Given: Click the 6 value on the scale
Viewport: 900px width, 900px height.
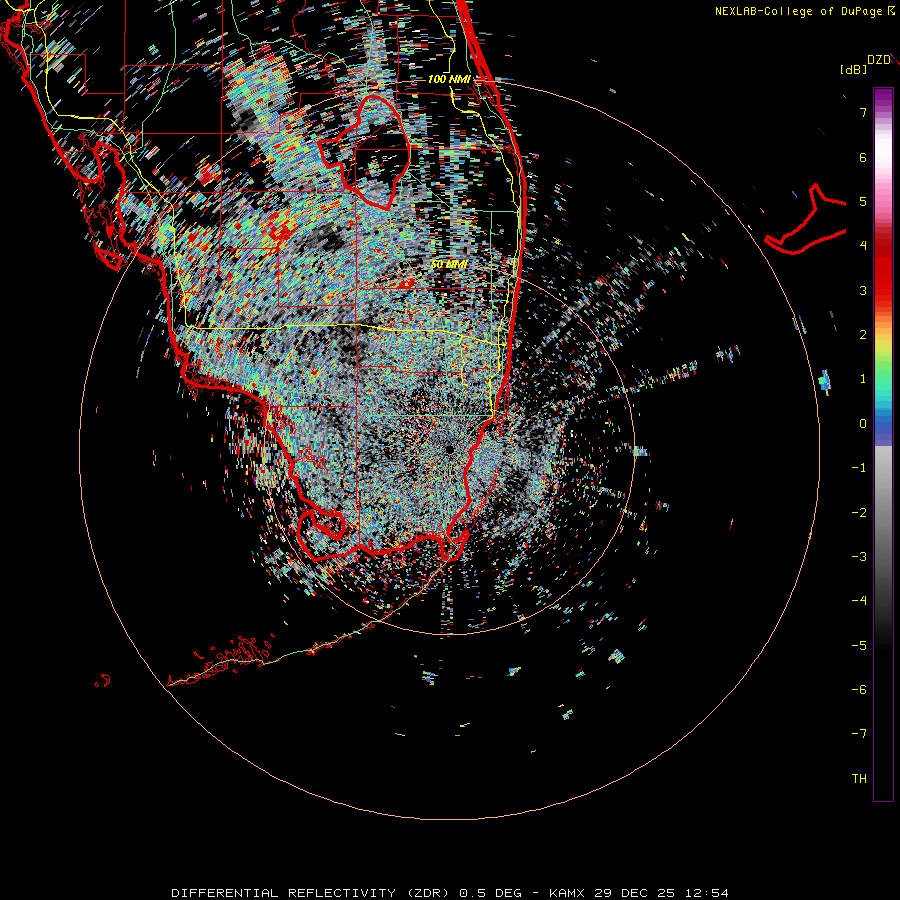Looking at the screenshot, I should (863, 157).
